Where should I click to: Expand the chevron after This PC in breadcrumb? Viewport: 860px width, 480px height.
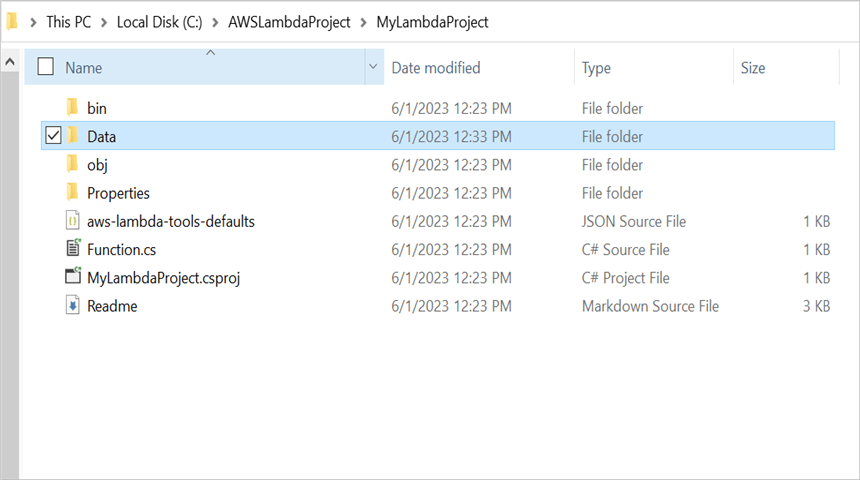[x=104, y=22]
